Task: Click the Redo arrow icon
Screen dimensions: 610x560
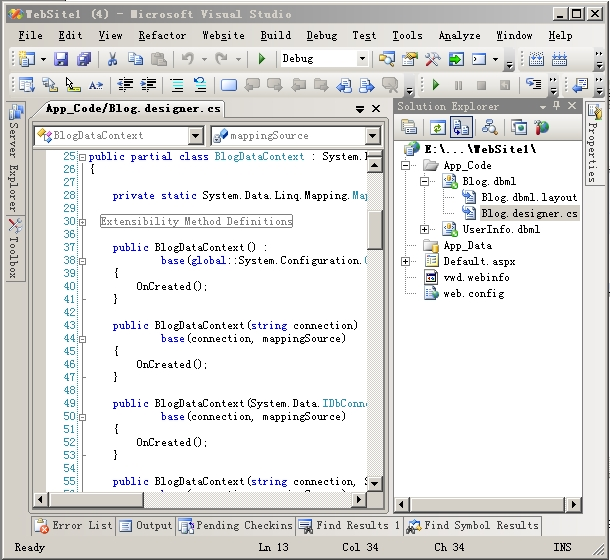Action: (x=222, y=59)
